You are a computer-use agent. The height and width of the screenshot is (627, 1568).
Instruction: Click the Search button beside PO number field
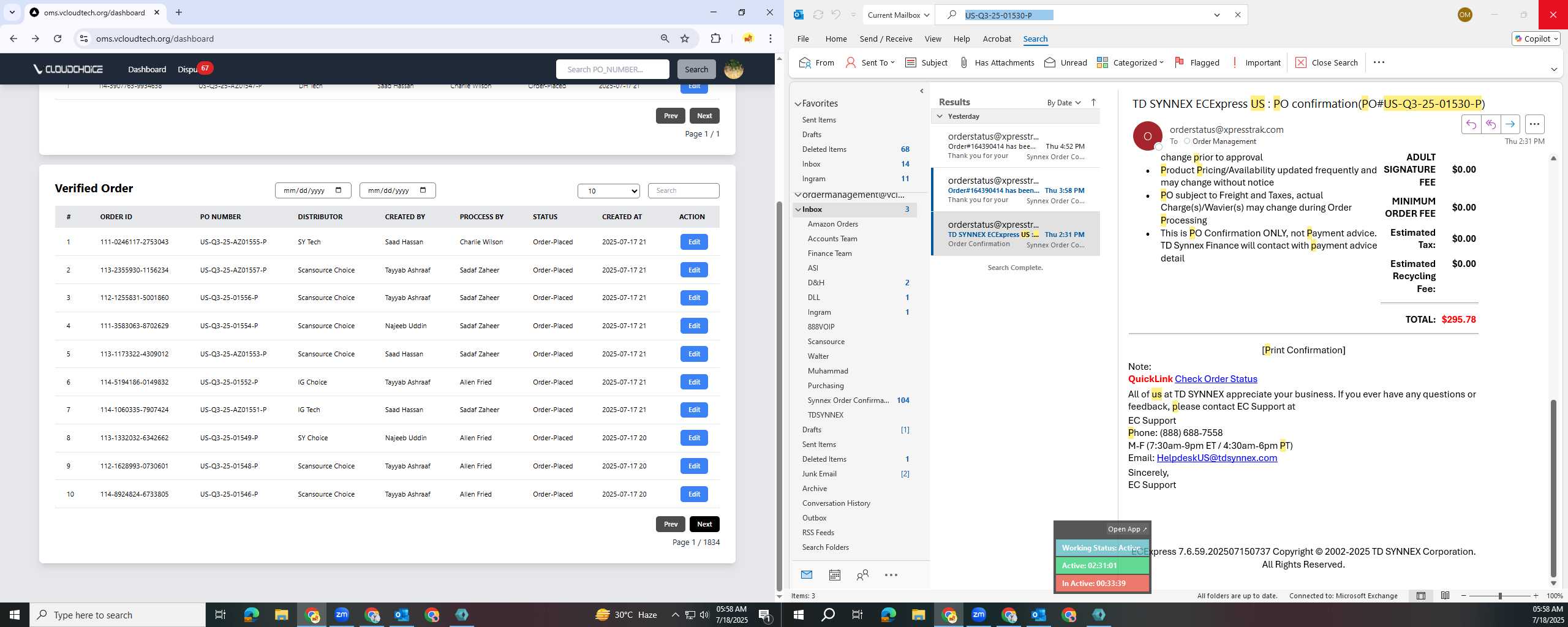696,69
